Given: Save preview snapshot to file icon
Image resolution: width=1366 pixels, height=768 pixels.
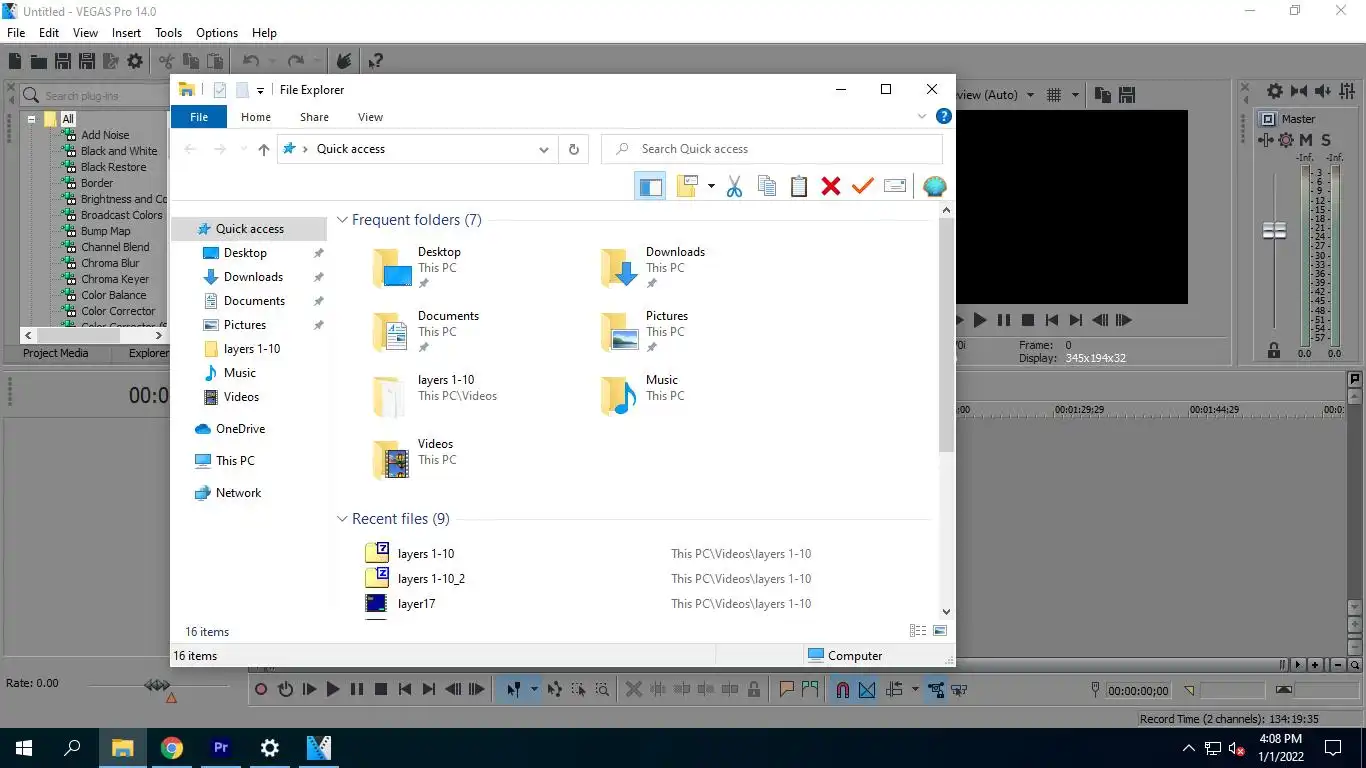Looking at the screenshot, I should (x=1127, y=95).
